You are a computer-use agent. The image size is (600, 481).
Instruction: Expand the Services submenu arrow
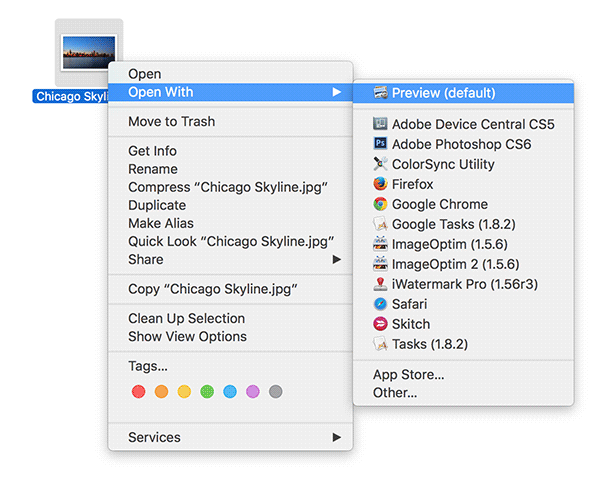click(x=336, y=437)
